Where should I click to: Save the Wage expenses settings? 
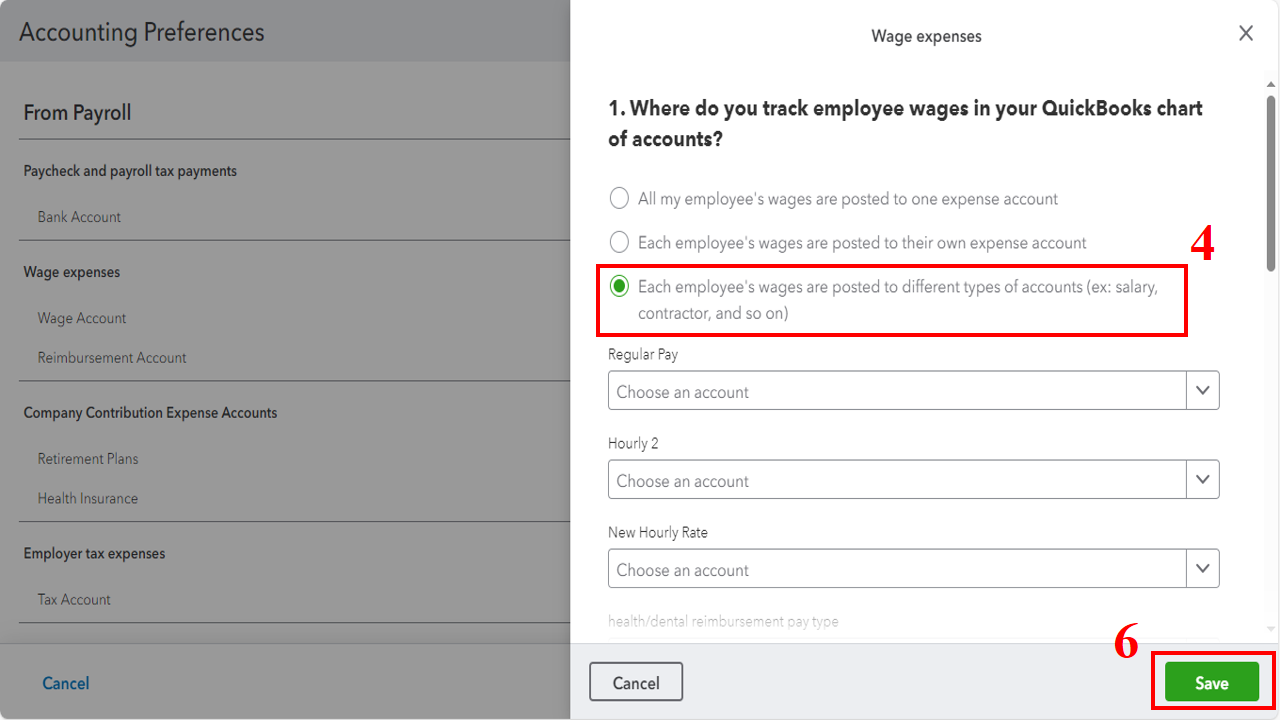click(1210, 681)
